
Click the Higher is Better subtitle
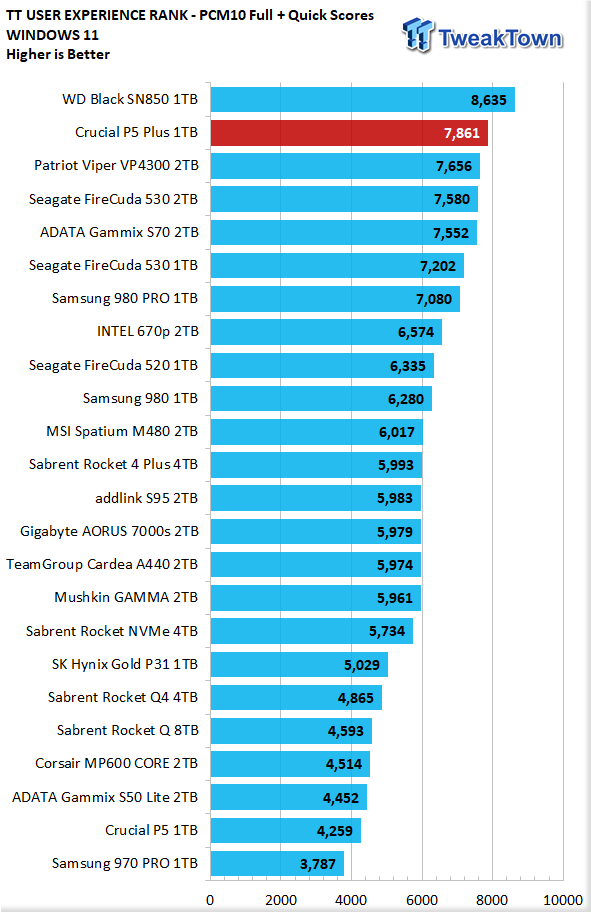pos(58,55)
